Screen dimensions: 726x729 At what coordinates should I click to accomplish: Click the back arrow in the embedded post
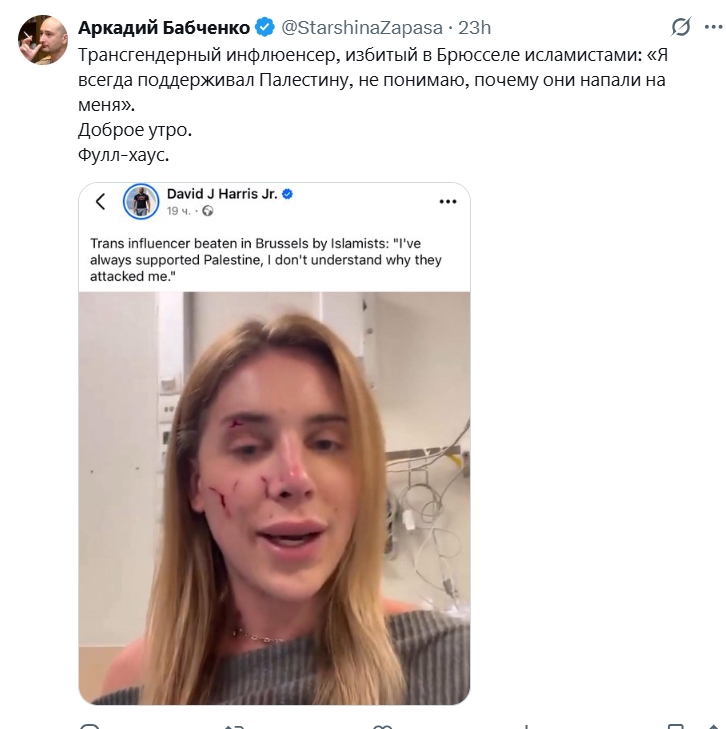pos(100,201)
